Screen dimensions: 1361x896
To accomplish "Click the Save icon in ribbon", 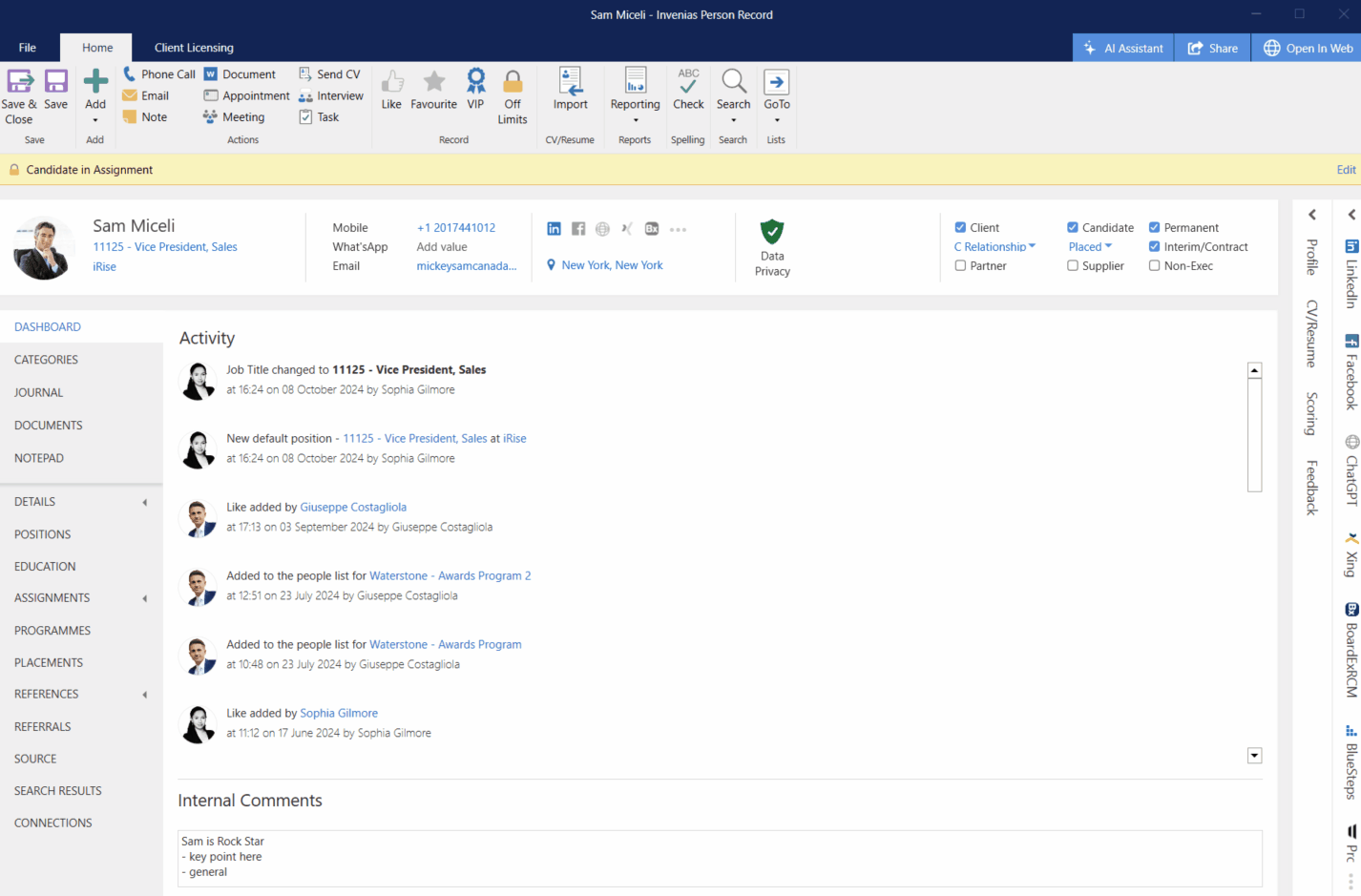I will pos(56,81).
